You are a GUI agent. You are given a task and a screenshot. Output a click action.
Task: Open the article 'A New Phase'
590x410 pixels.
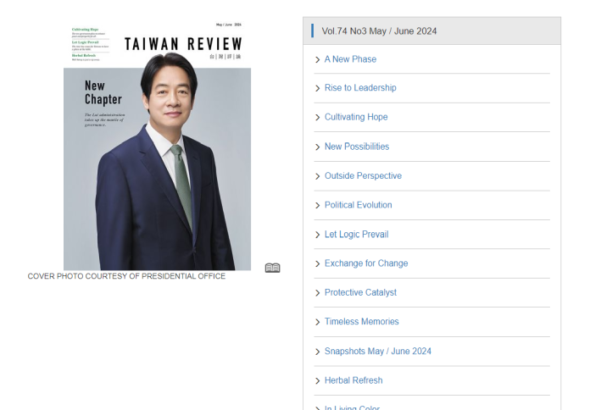350,59
